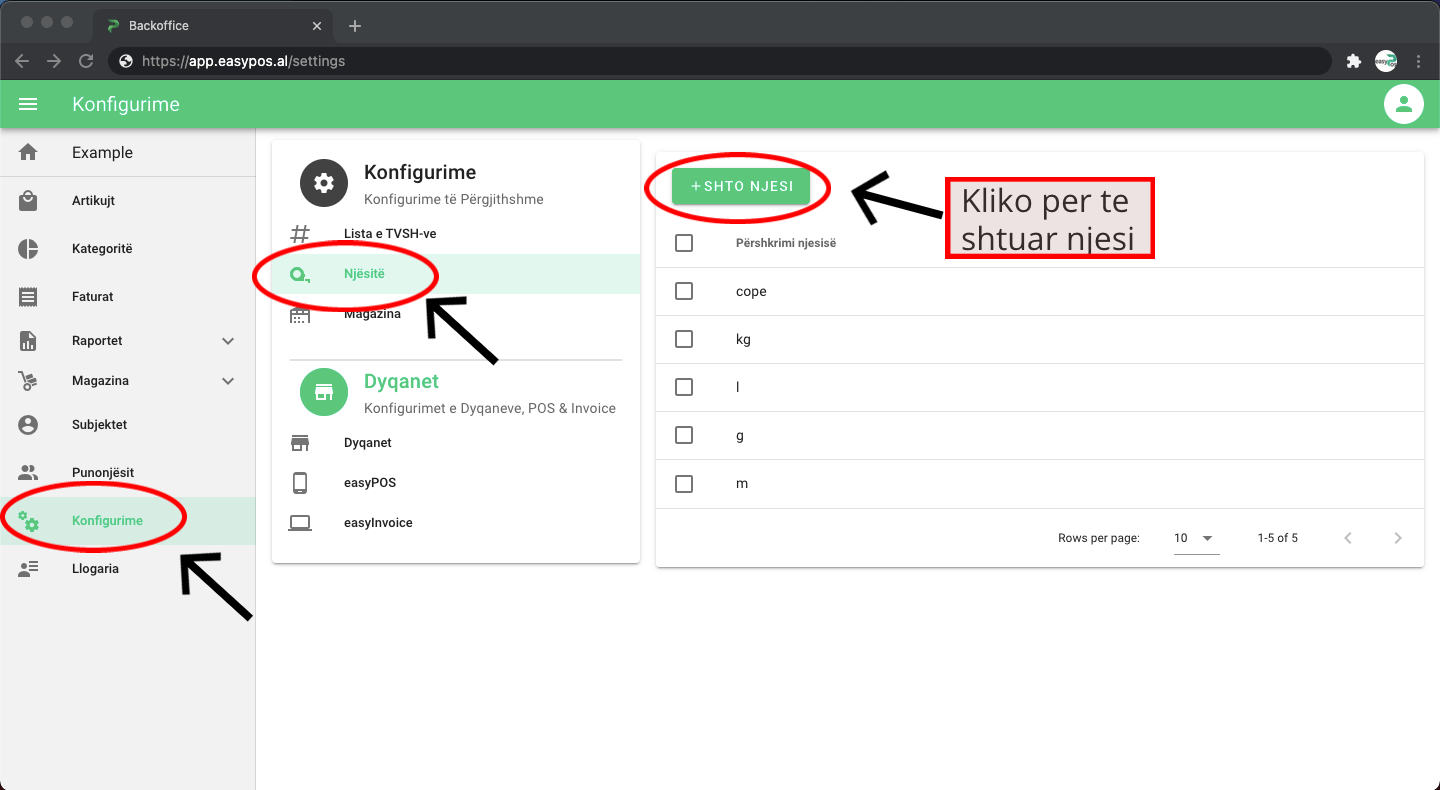Check the box for the cope unit

click(x=684, y=291)
